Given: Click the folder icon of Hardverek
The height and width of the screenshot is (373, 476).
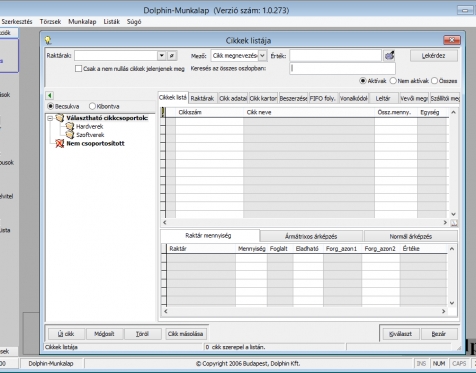Looking at the screenshot, I should pos(70,126).
